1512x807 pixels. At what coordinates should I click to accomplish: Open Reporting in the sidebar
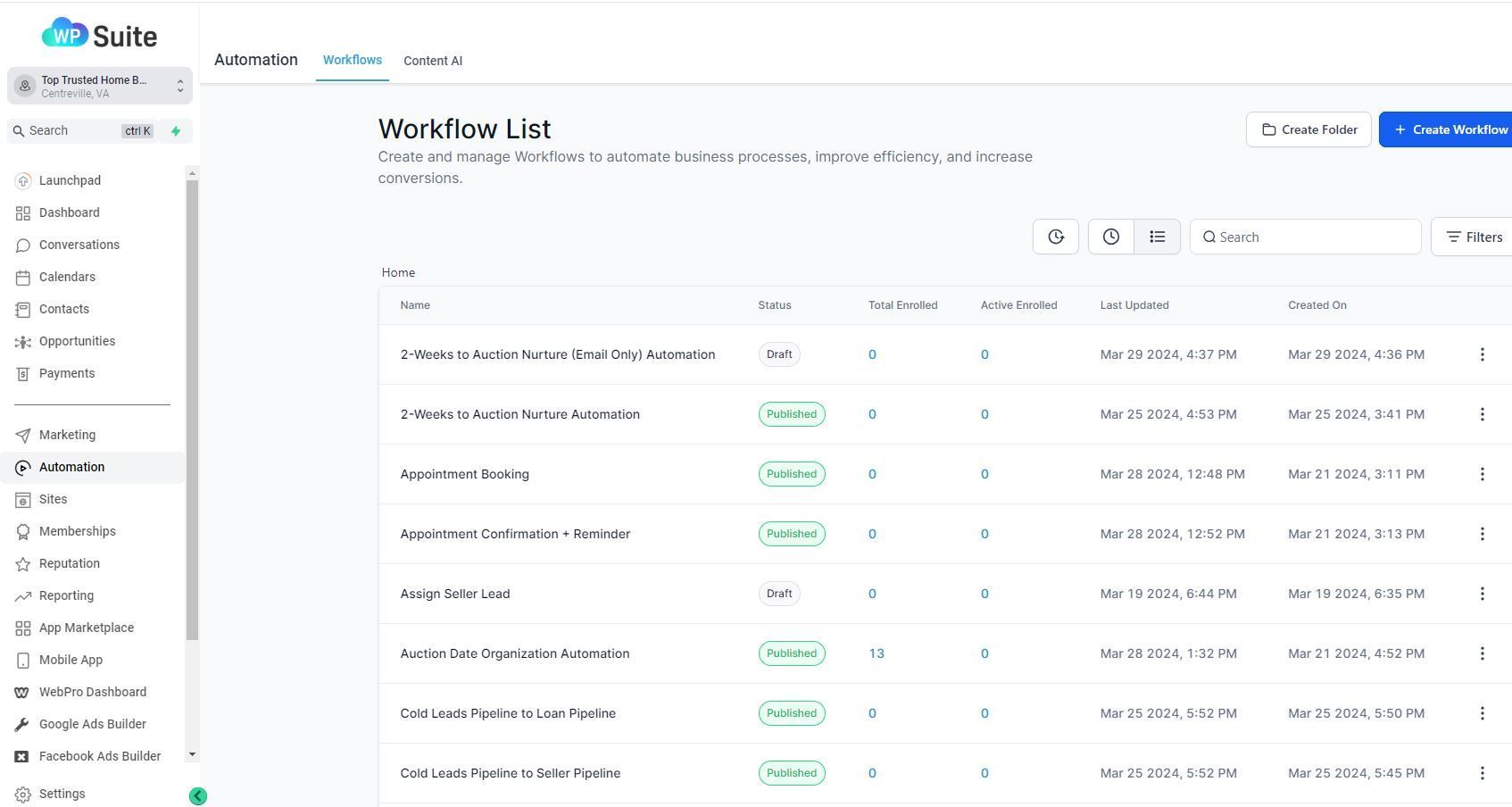click(66, 595)
